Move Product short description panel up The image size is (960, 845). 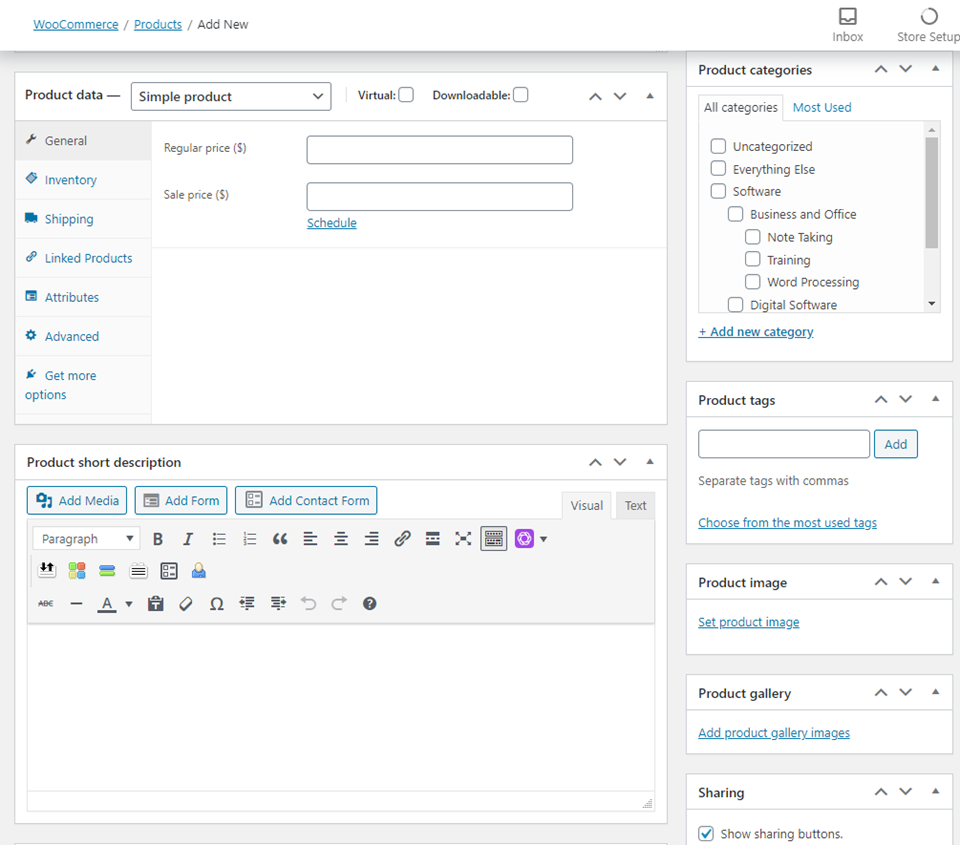click(x=595, y=462)
